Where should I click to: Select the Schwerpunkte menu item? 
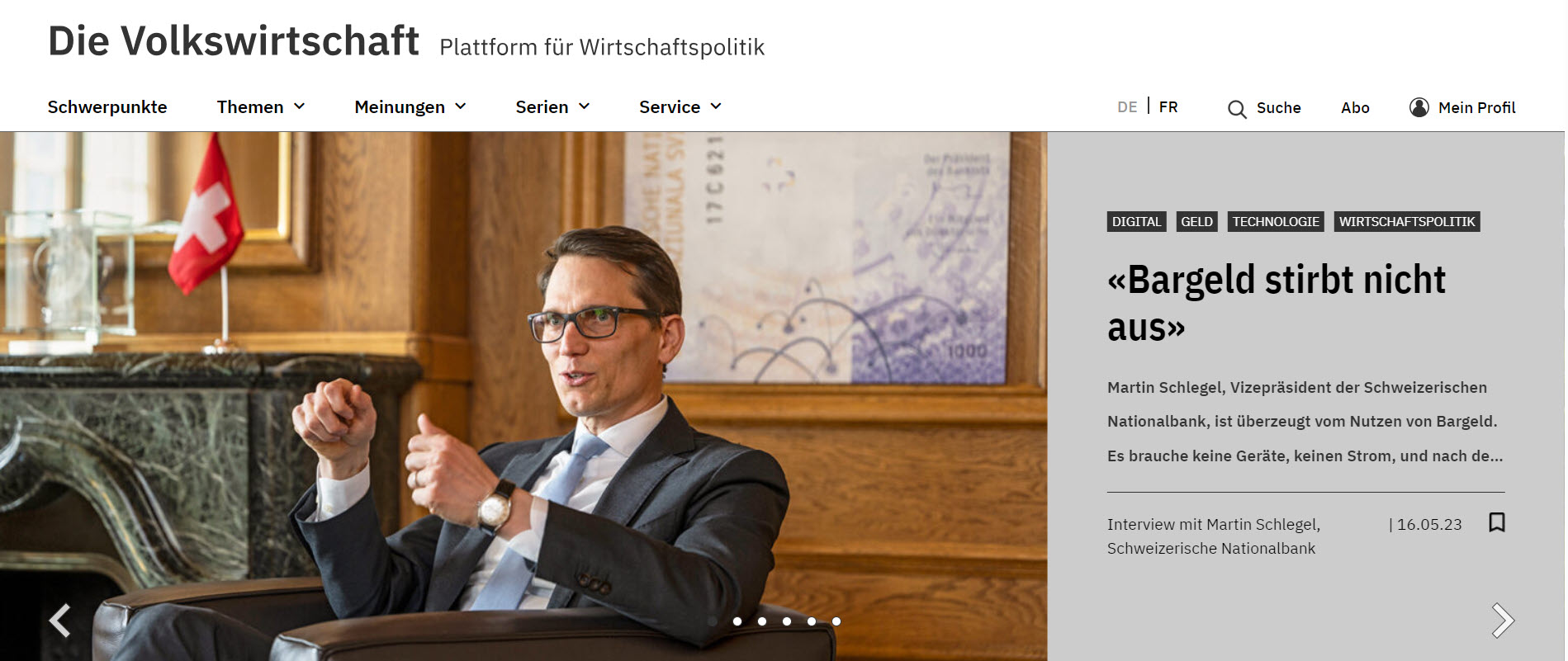(x=107, y=107)
